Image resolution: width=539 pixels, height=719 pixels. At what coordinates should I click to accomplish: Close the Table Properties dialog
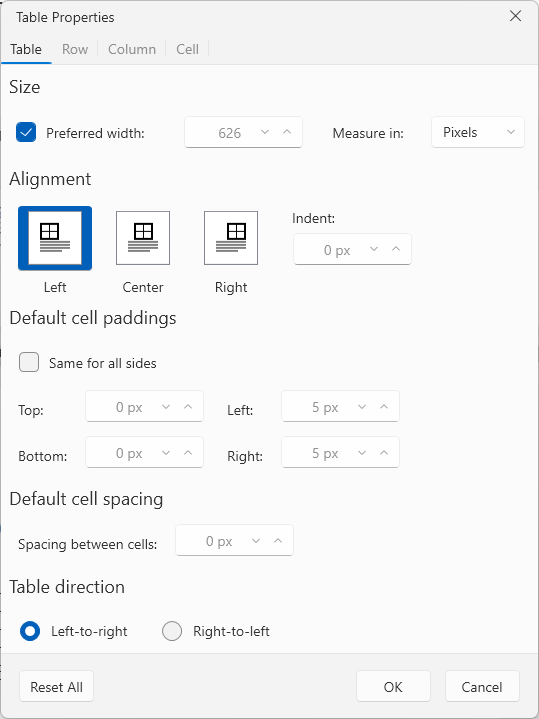pos(516,16)
